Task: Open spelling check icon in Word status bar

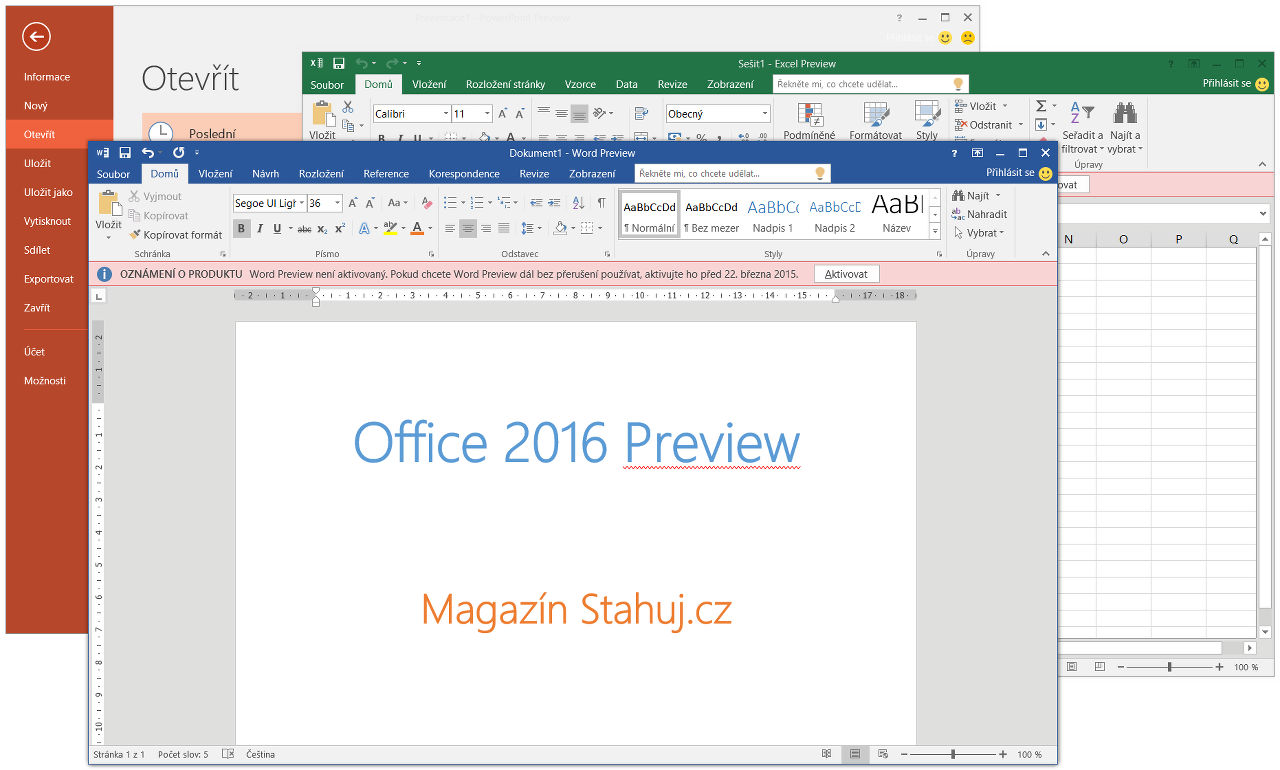Action: pos(228,754)
